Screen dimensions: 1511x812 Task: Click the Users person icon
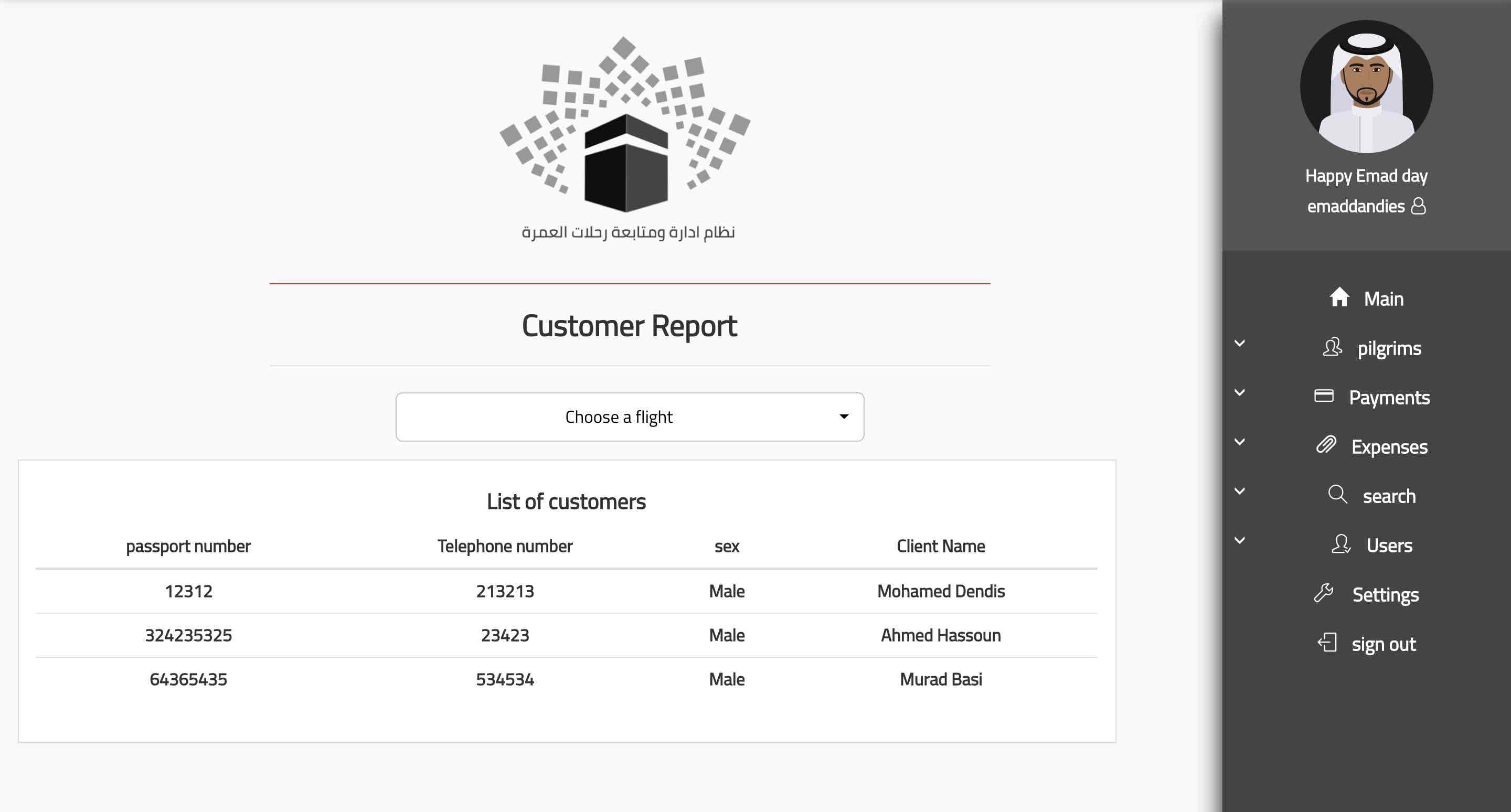pos(1341,544)
